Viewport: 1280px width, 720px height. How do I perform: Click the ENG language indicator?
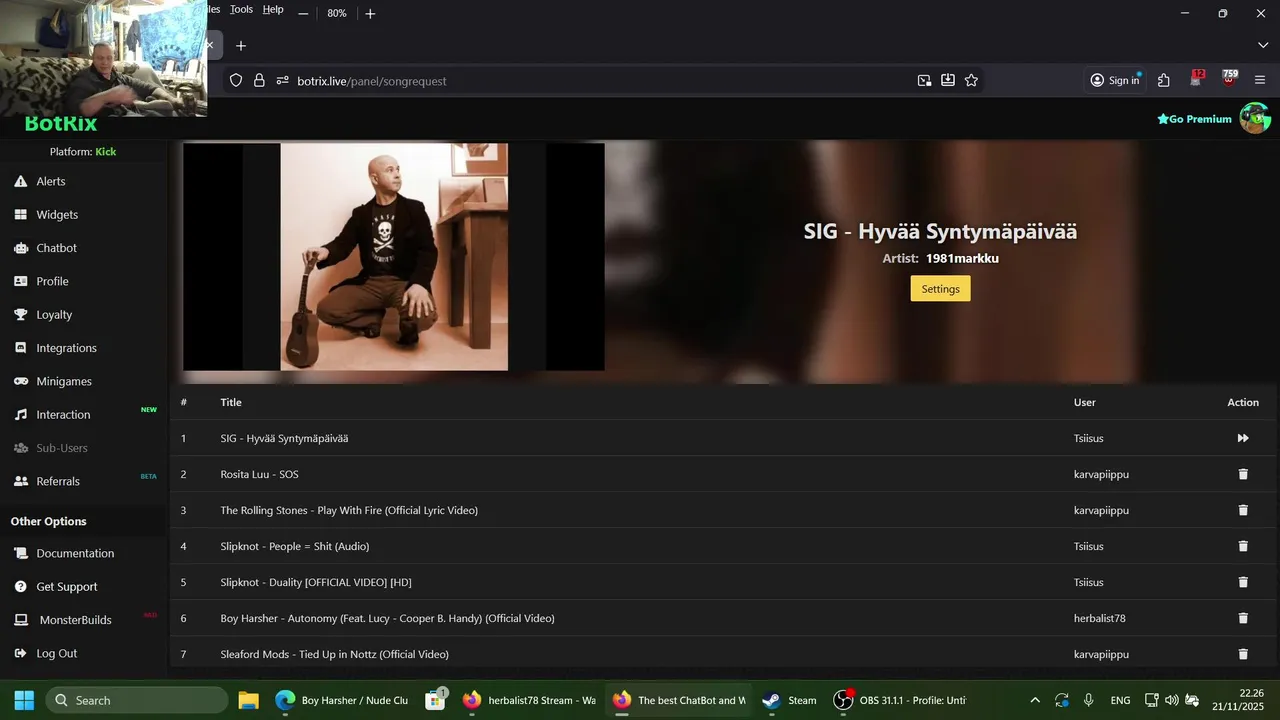pos(1121,700)
